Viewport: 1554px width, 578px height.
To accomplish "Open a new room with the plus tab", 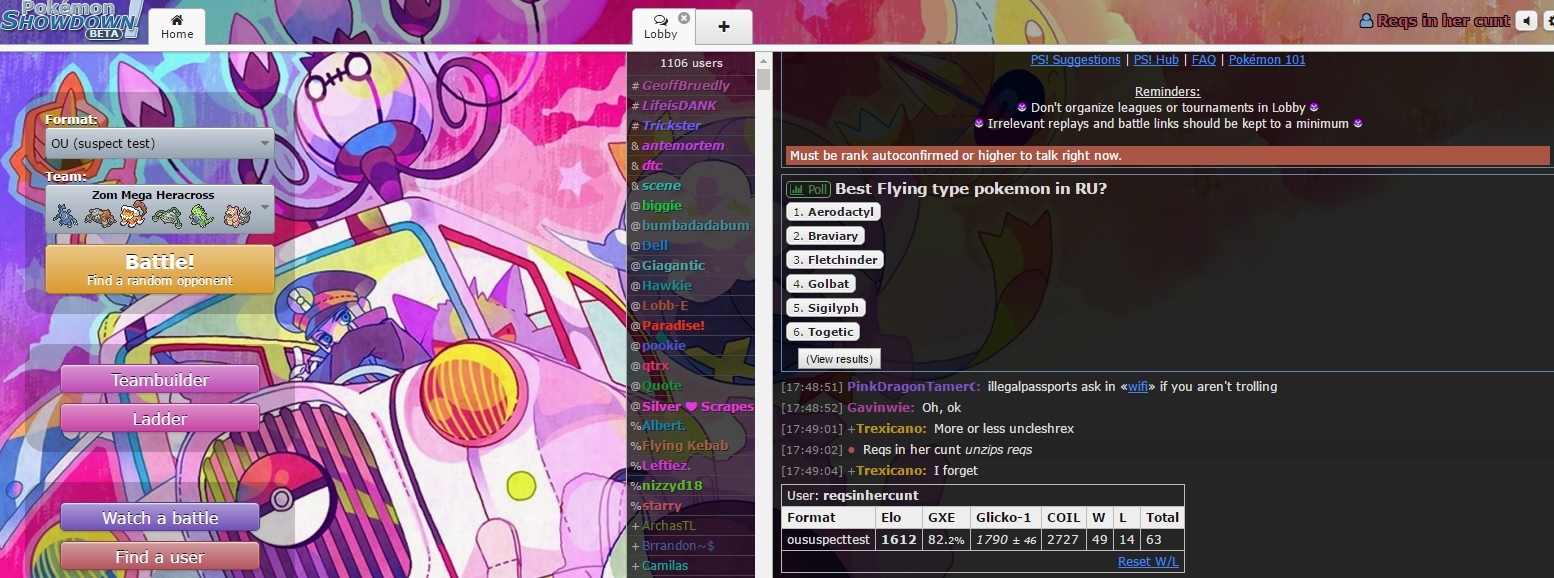I will (724, 27).
